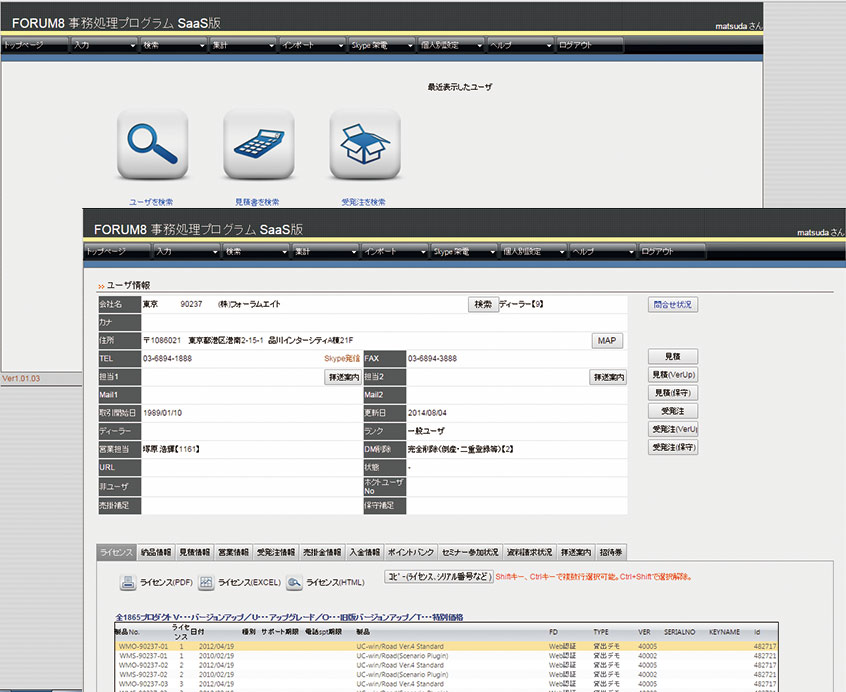Click the ライセンス(HTML) preview icon
This screenshot has width=846, height=692.
coord(294,583)
